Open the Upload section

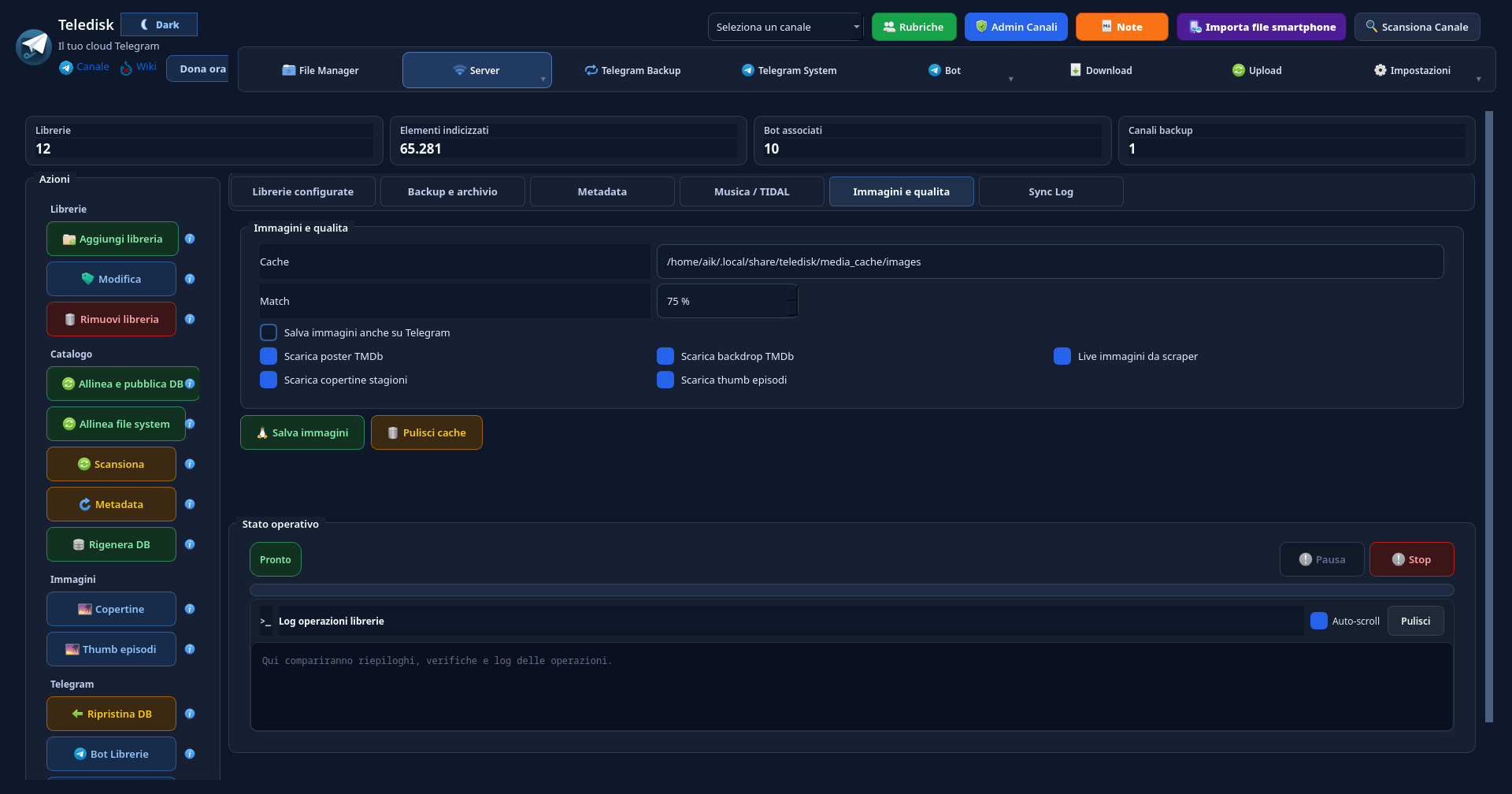pyautogui.click(x=1257, y=70)
